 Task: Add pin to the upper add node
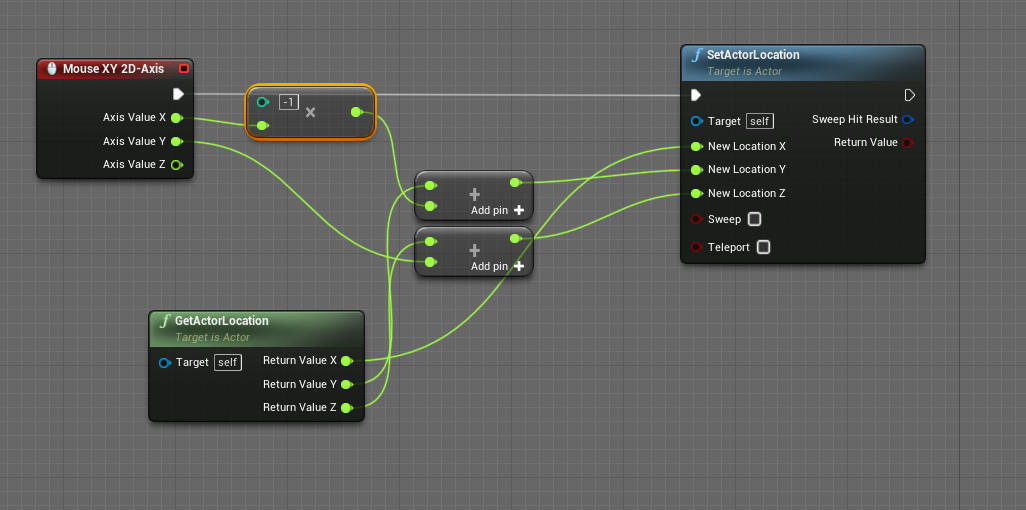[497, 210]
